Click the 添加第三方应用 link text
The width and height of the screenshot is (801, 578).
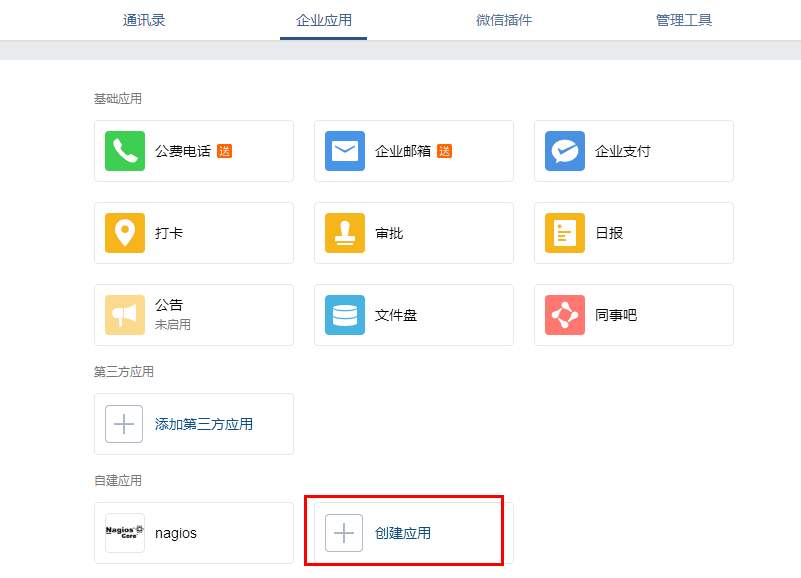point(204,424)
